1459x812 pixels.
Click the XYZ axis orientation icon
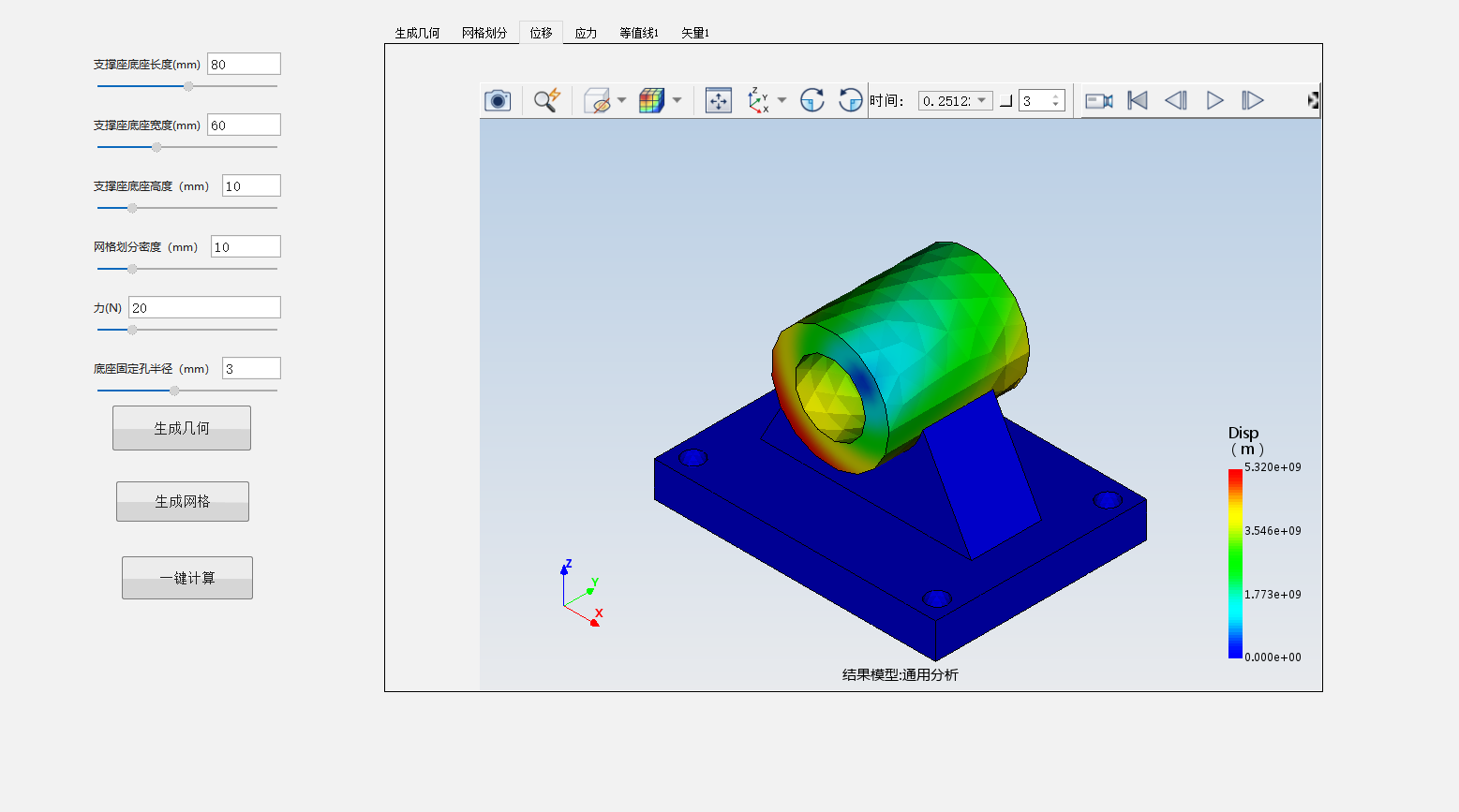(758, 100)
